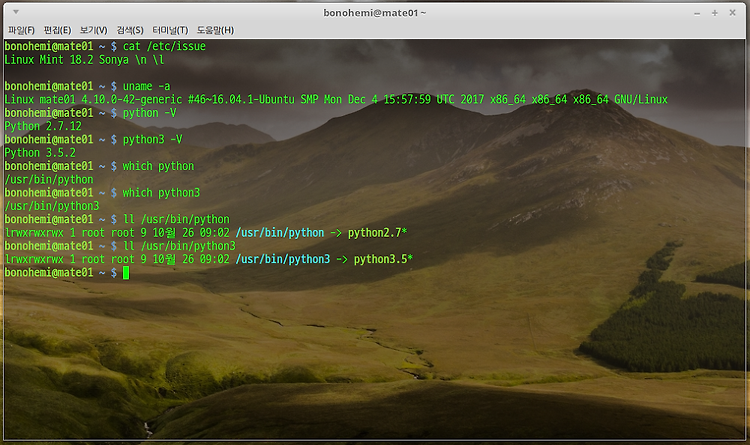Click the 'python2.7*' symlink target
Image resolution: width=750 pixels, height=445 pixels.
pyautogui.click(x=377, y=233)
